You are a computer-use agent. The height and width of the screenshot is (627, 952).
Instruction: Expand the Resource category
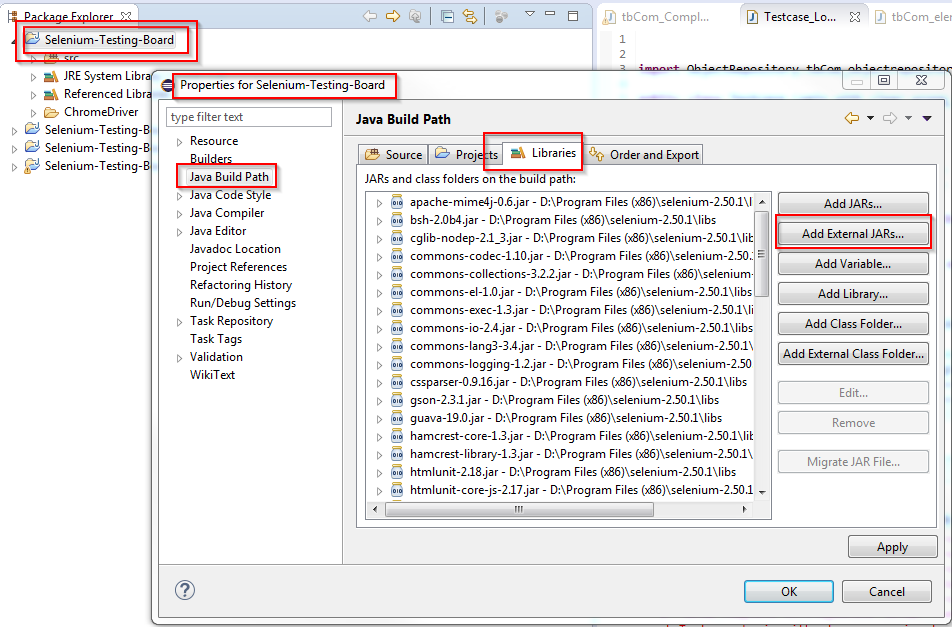tap(180, 142)
